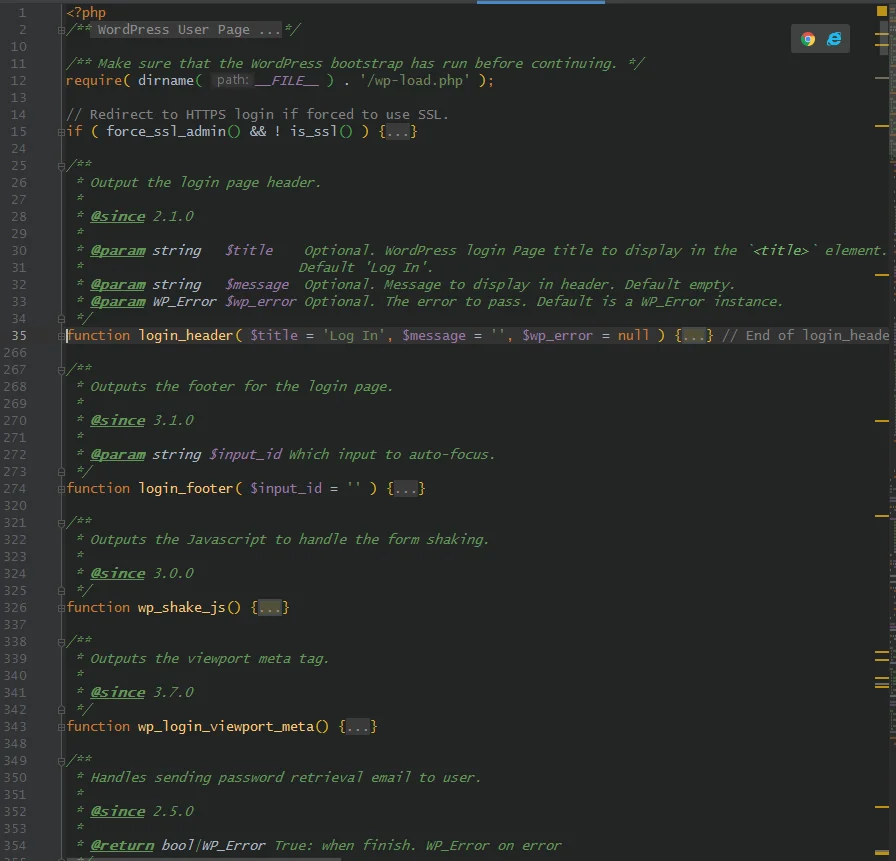Collapse the doc comment starting at line 321

(x=61, y=523)
